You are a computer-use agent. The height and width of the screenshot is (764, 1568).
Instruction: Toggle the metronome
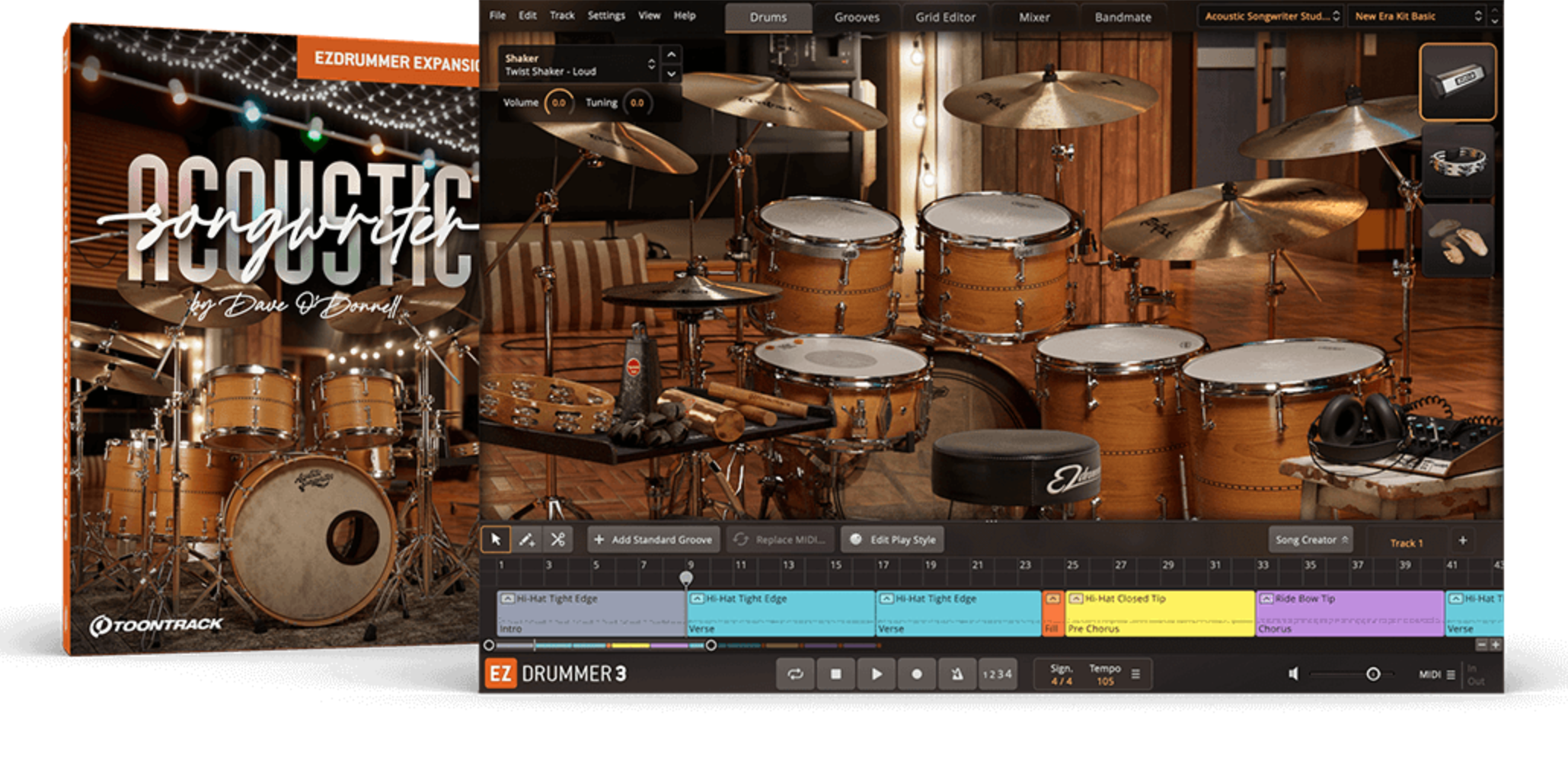coord(957,674)
